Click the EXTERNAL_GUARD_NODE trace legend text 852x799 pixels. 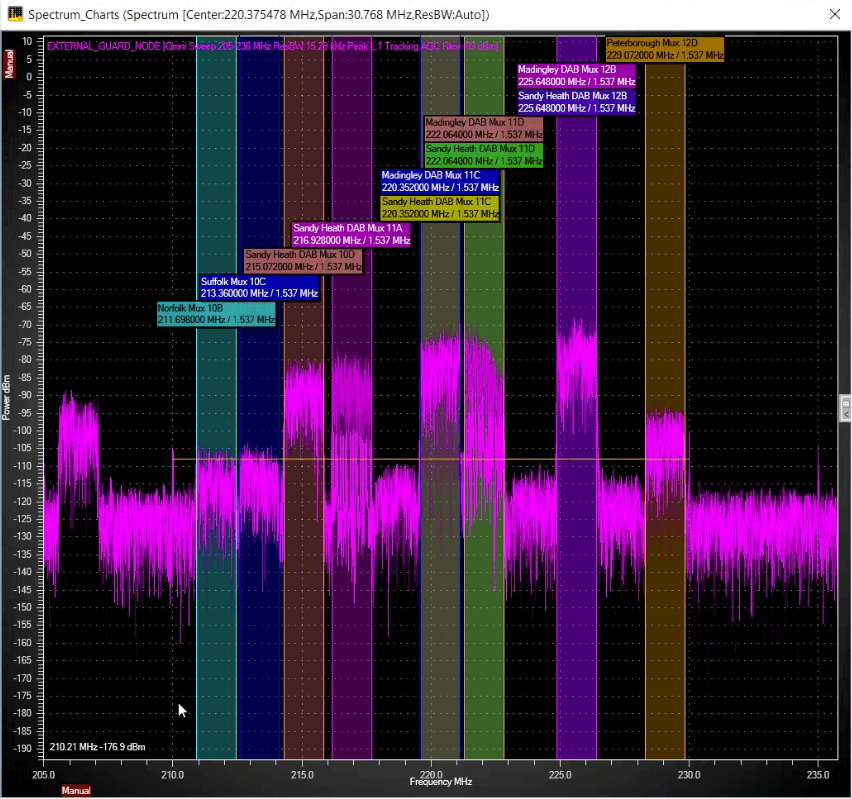coord(273,46)
